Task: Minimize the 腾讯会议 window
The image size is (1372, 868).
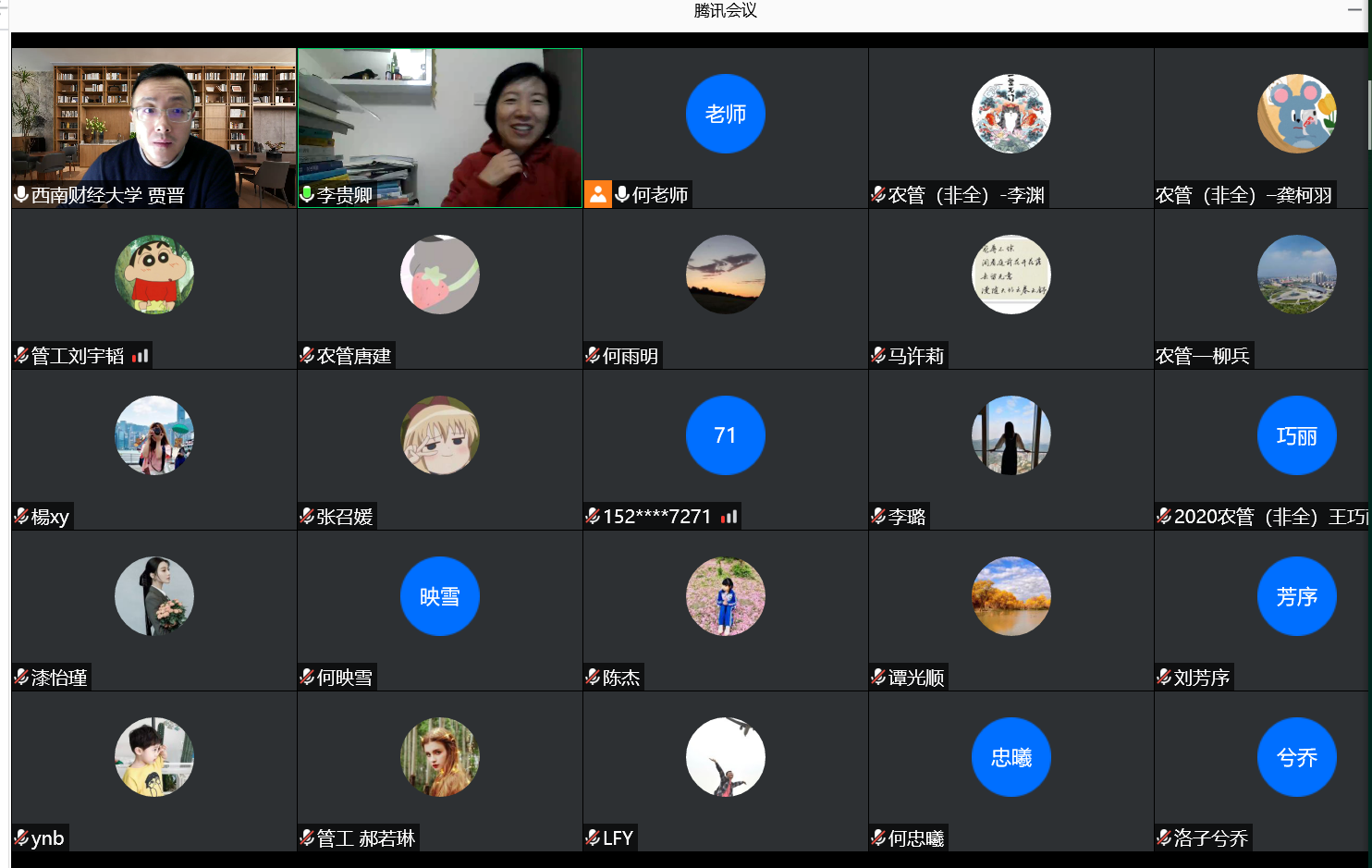Action: pos(1354,10)
